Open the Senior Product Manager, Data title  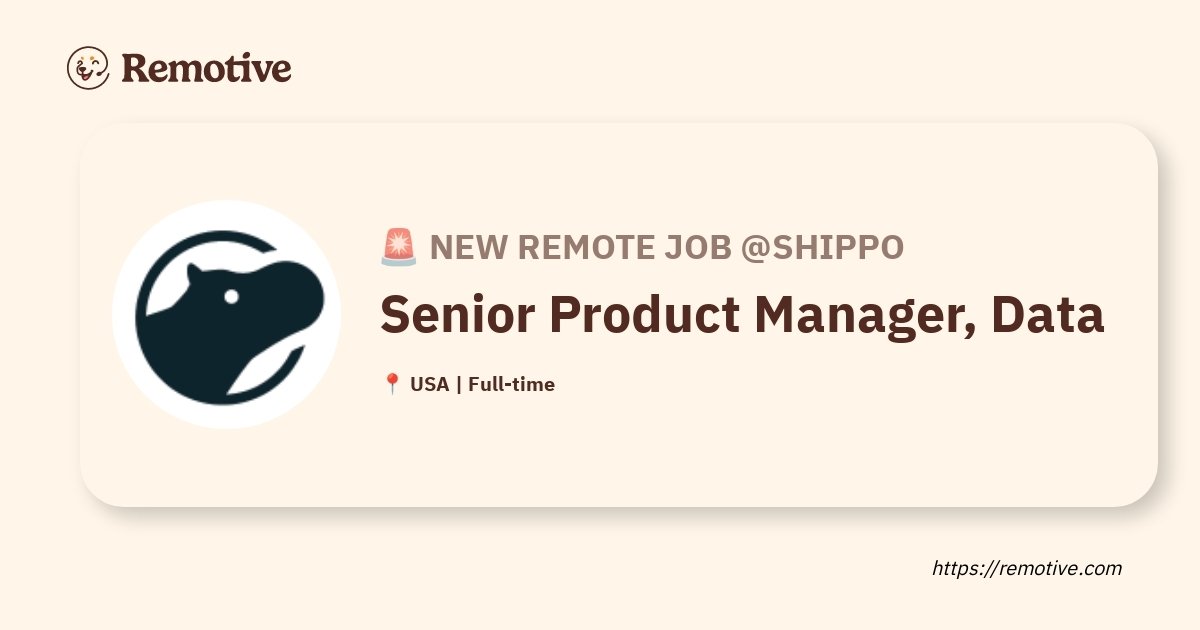point(742,316)
